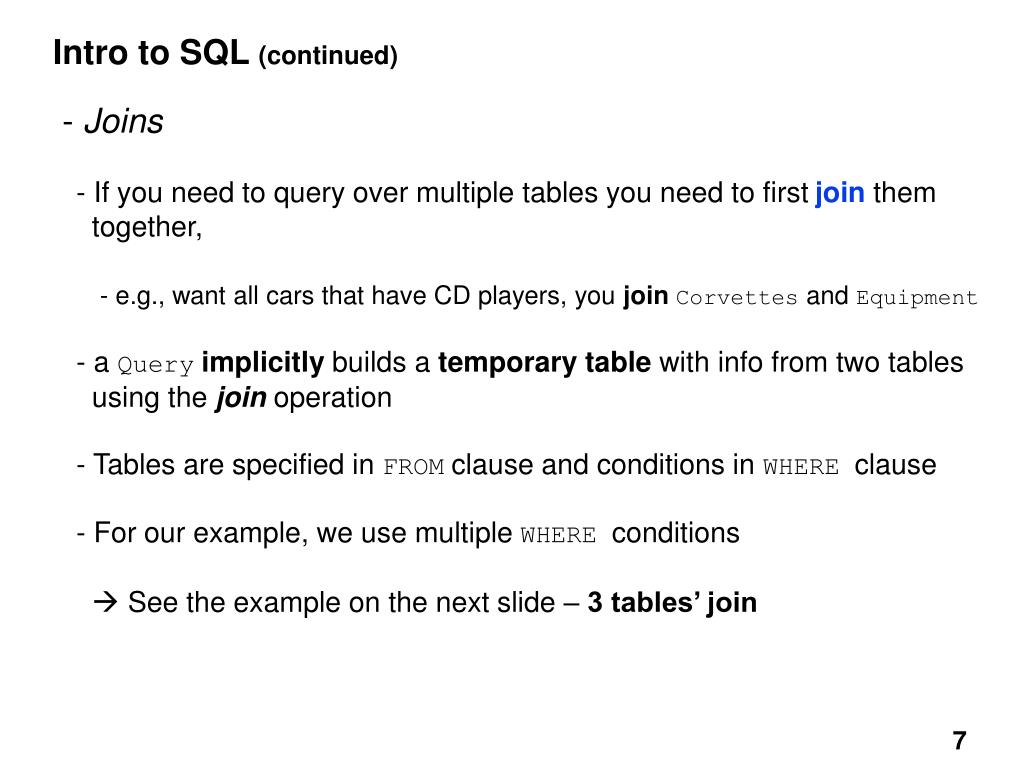This screenshot has width=1024, height=768.
Task: Click the '(continued)' text in title
Action: pos(328,56)
